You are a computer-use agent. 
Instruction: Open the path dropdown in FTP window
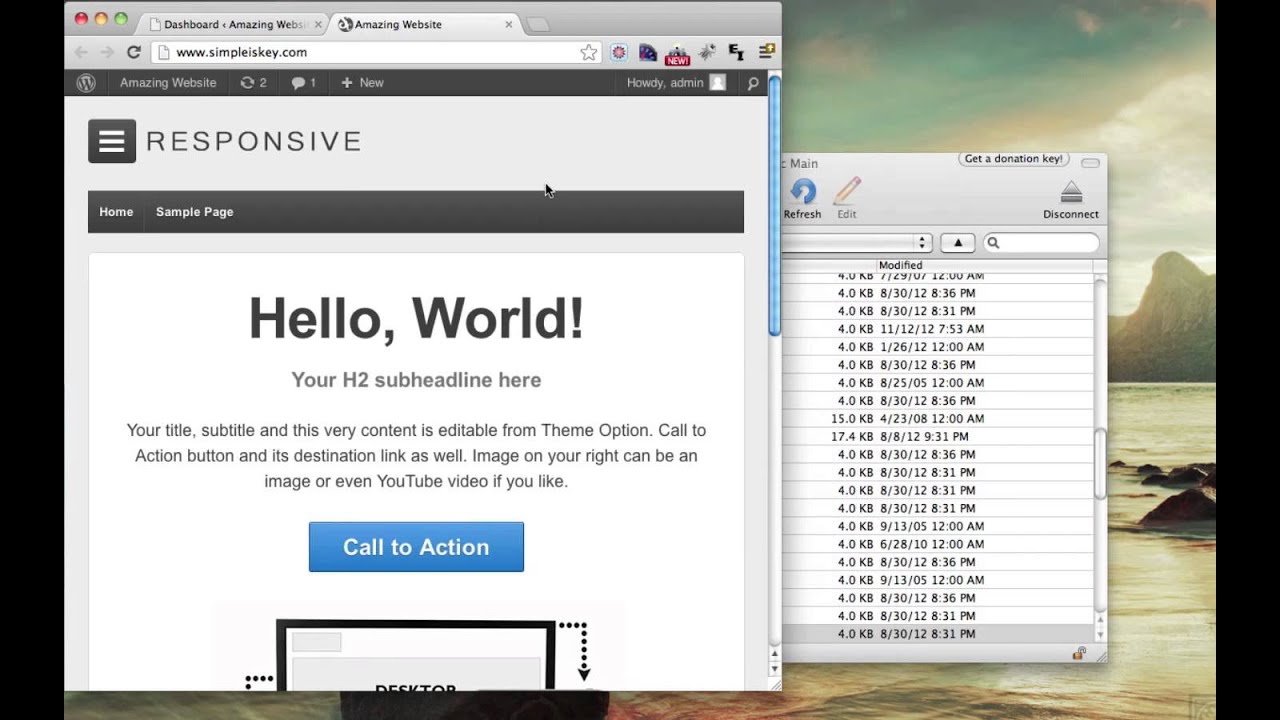[857, 243]
